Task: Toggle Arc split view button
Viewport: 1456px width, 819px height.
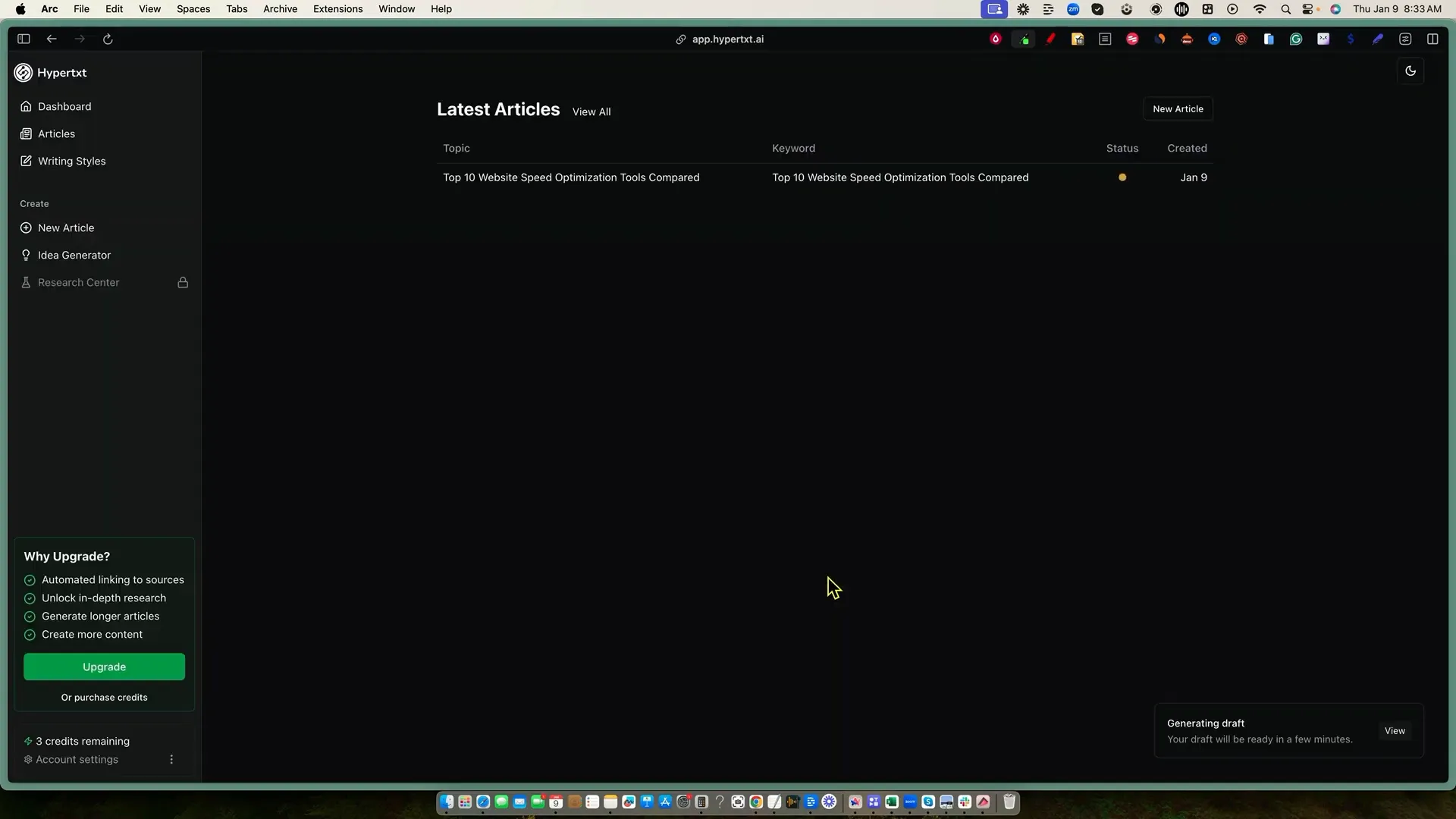Action: (1432, 39)
